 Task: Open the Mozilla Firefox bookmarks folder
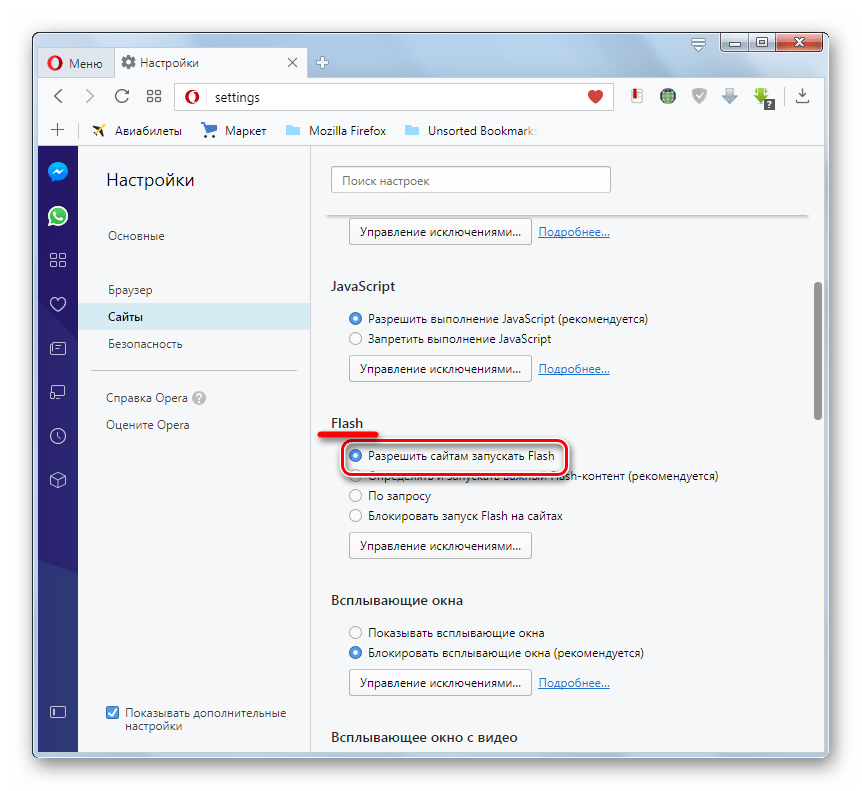tap(336, 131)
